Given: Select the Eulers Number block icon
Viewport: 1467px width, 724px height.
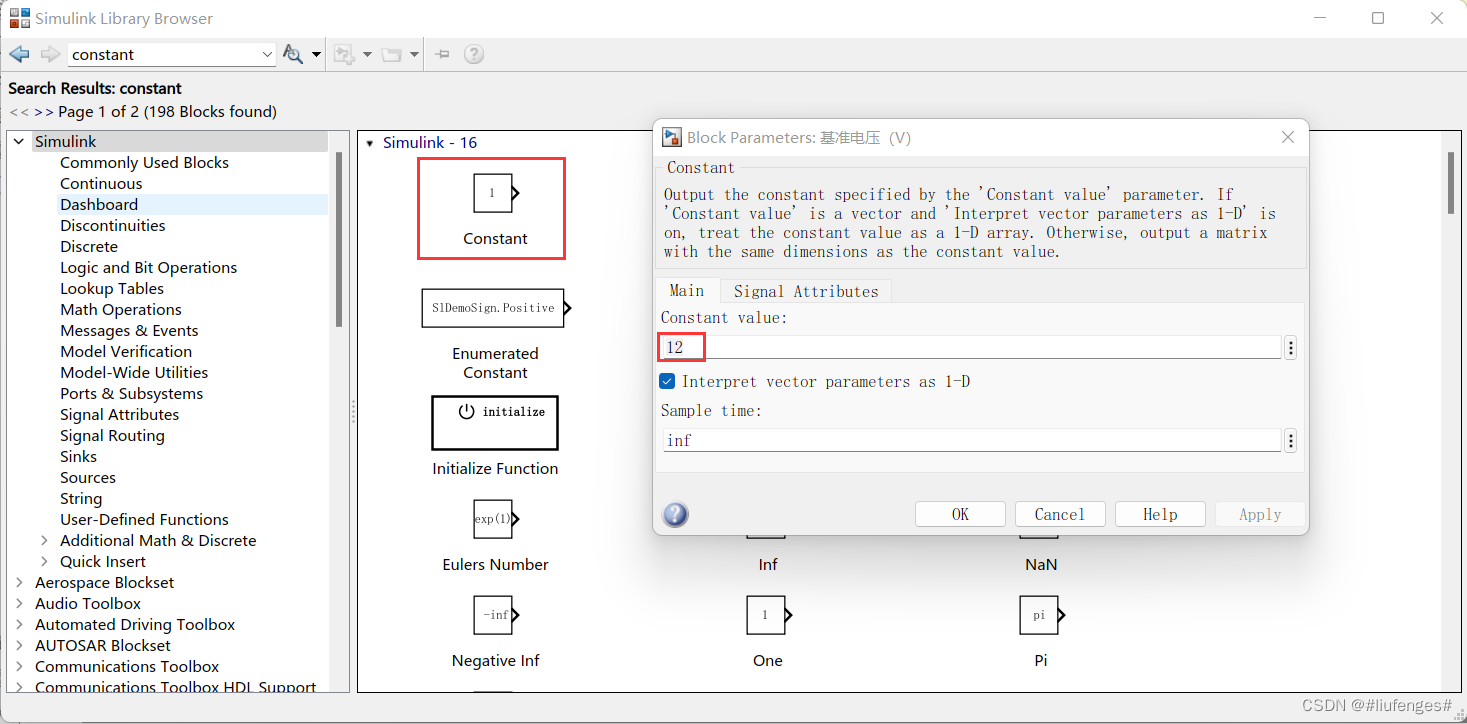Looking at the screenshot, I should pos(496,519).
